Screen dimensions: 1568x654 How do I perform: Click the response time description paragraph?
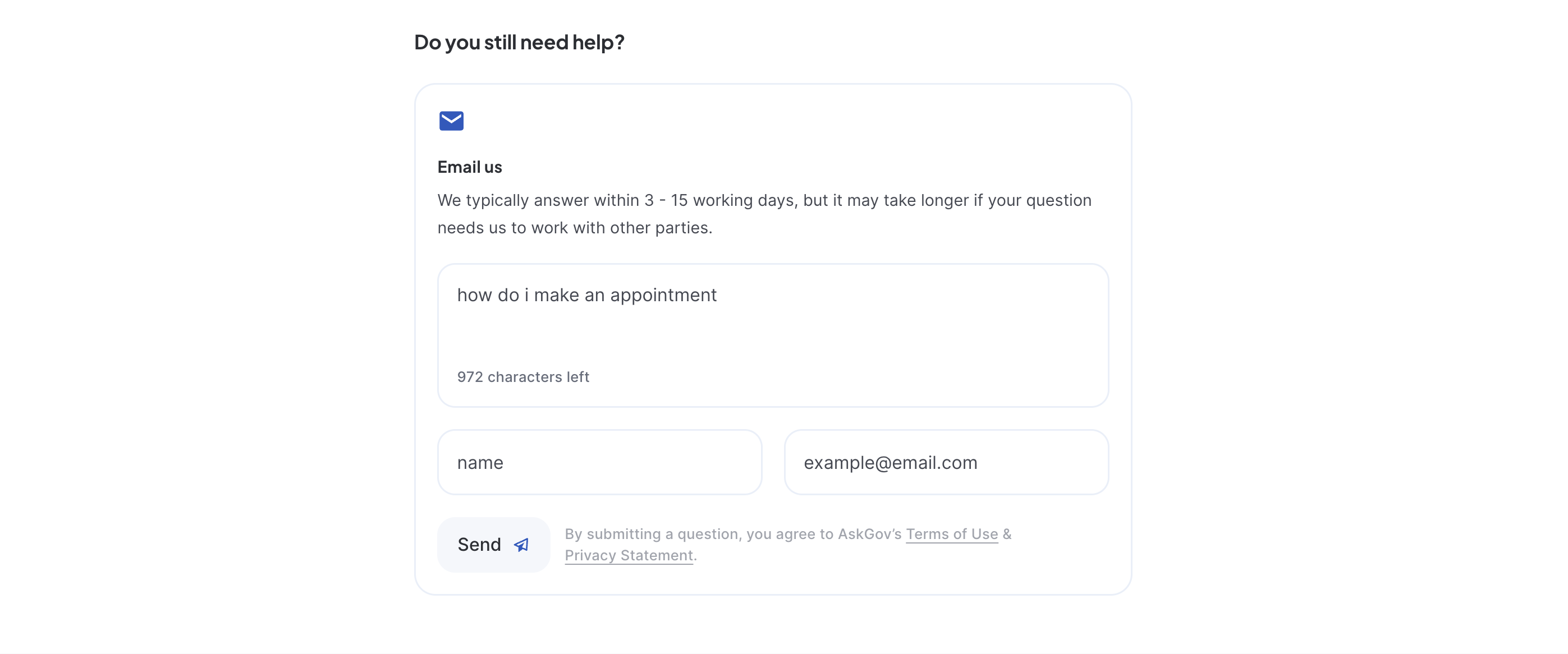[764, 214]
